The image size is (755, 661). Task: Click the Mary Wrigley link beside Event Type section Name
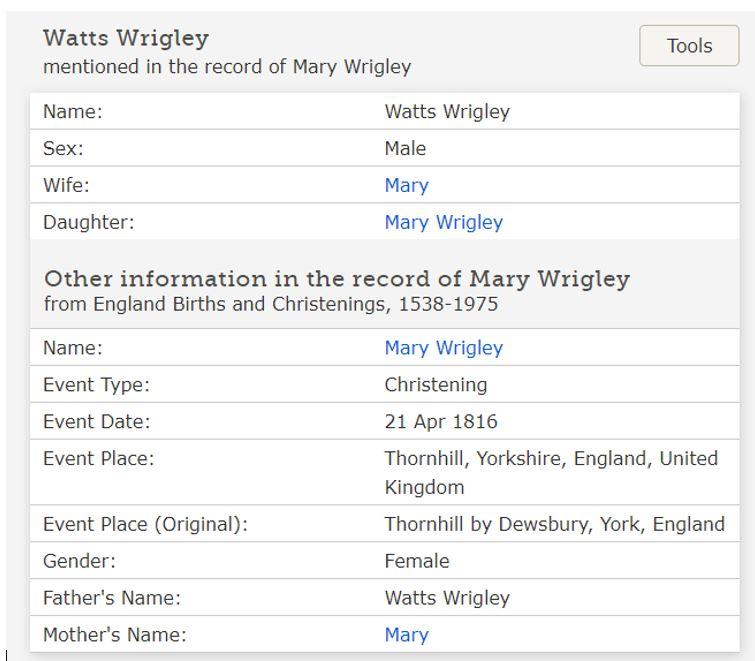tap(443, 348)
